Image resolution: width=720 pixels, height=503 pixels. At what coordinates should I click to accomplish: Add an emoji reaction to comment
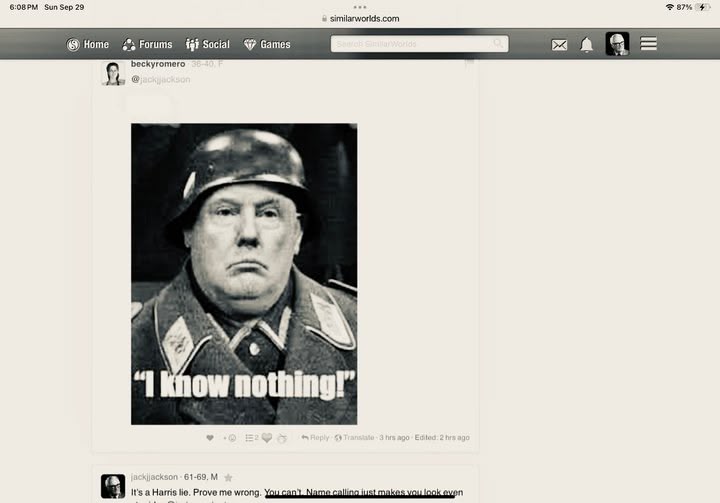[230, 438]
